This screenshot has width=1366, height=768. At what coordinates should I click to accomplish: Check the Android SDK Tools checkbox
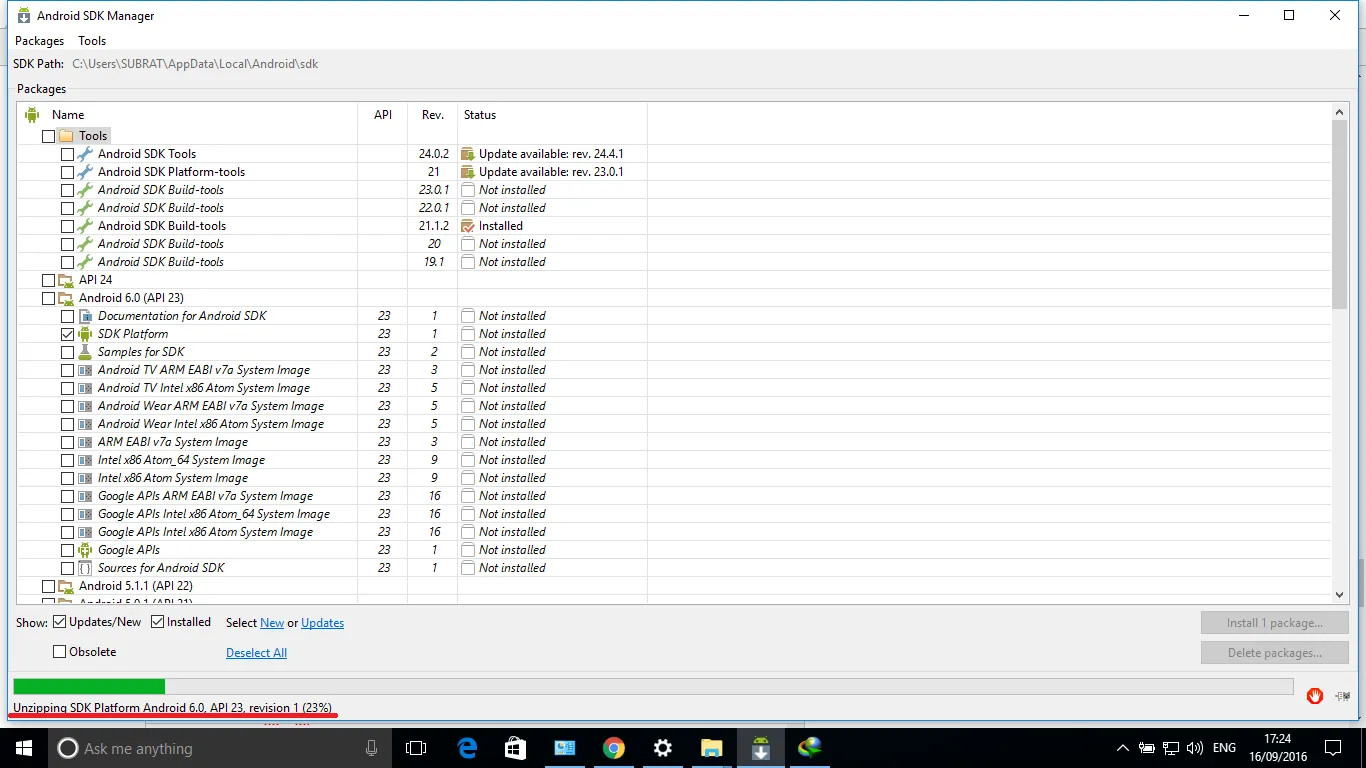coord(67,154)
